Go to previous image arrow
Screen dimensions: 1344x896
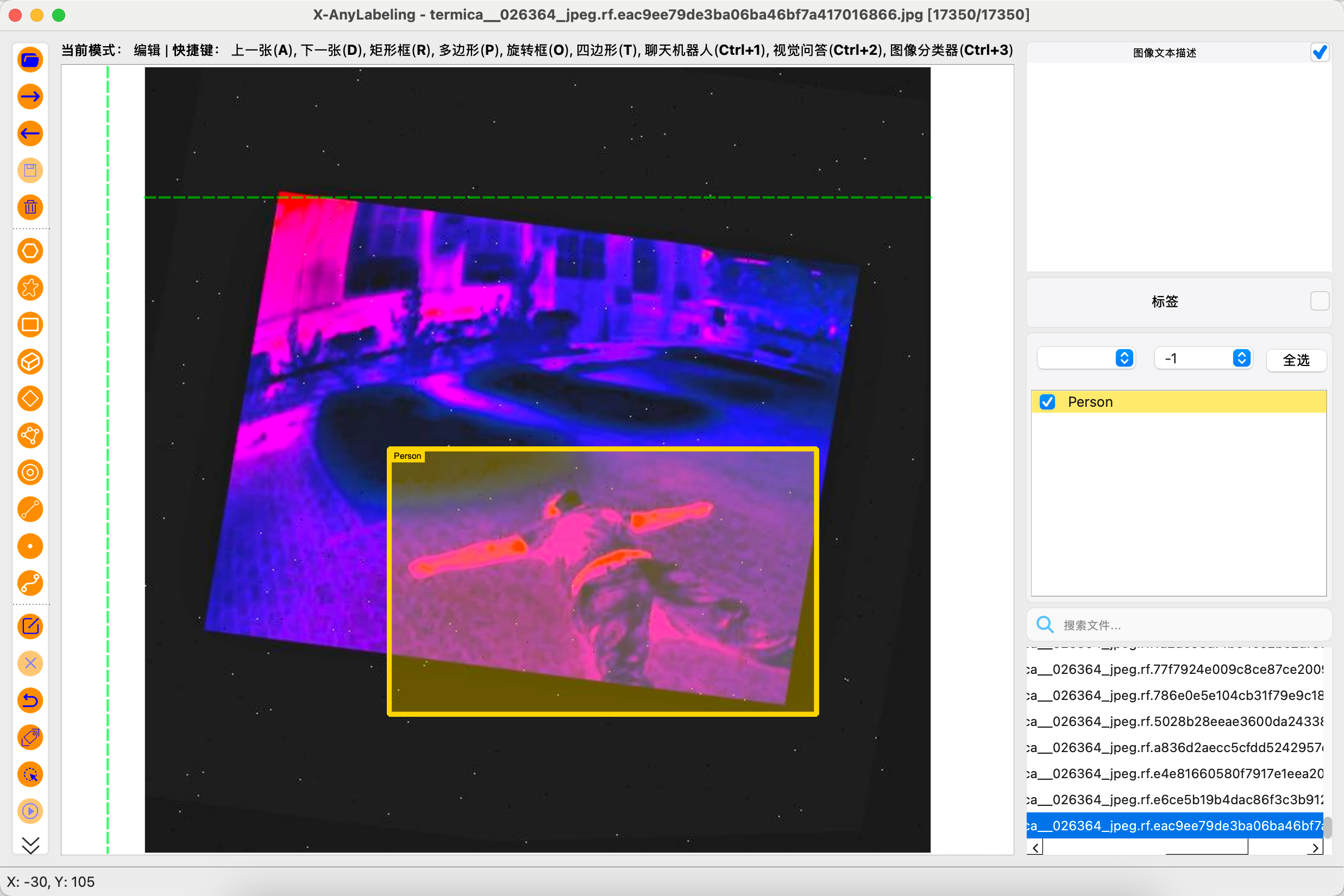30,134
